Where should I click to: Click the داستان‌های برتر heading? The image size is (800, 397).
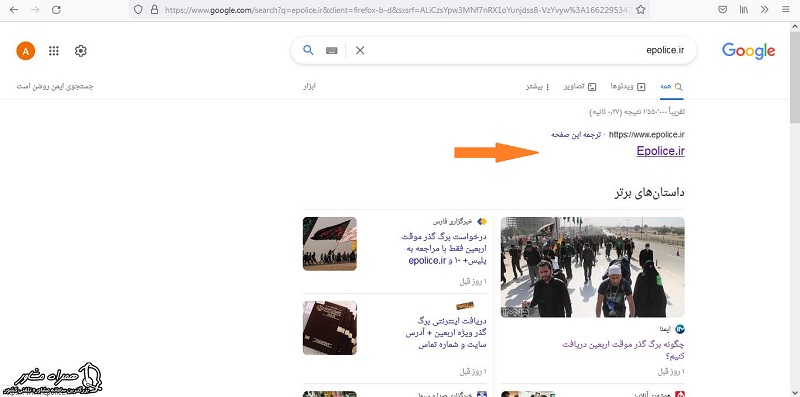click(x=649, y=193)
